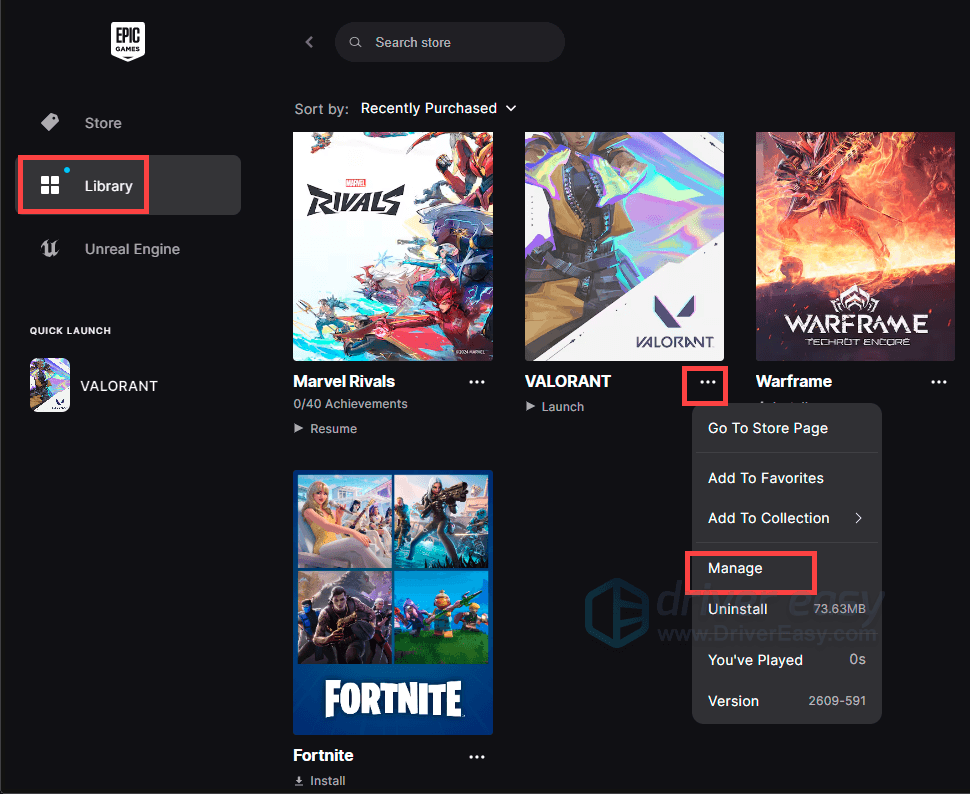Choose Go To Store Page menu entry
Viewport: 970px width, 794px height.
point(767,428)
